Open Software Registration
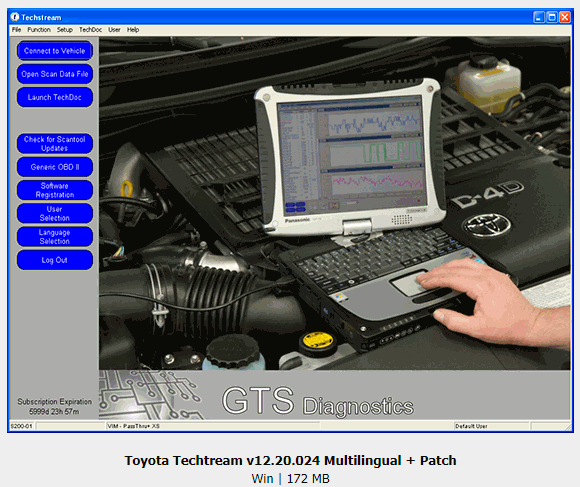Screen dimensions: 580x487 (x=55, y=190)
